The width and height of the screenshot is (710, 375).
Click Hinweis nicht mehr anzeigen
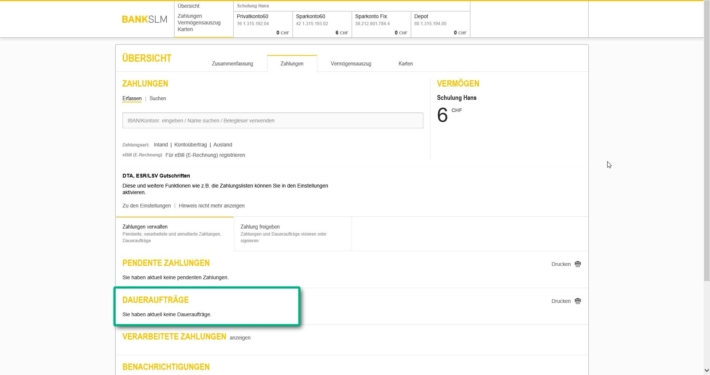tap(211, 206)
